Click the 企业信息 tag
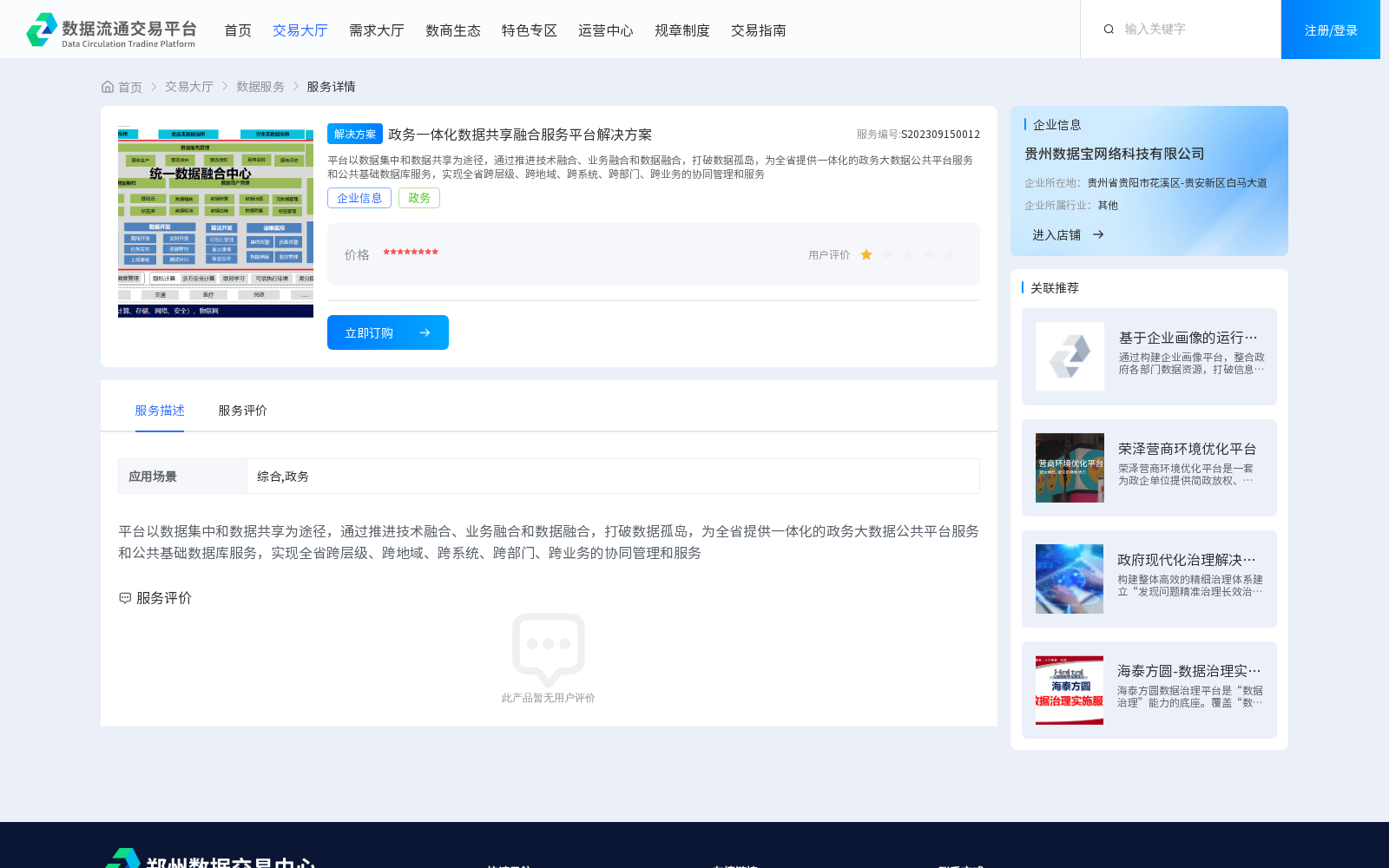1389x868 pixels. click(x=359, y=198)
